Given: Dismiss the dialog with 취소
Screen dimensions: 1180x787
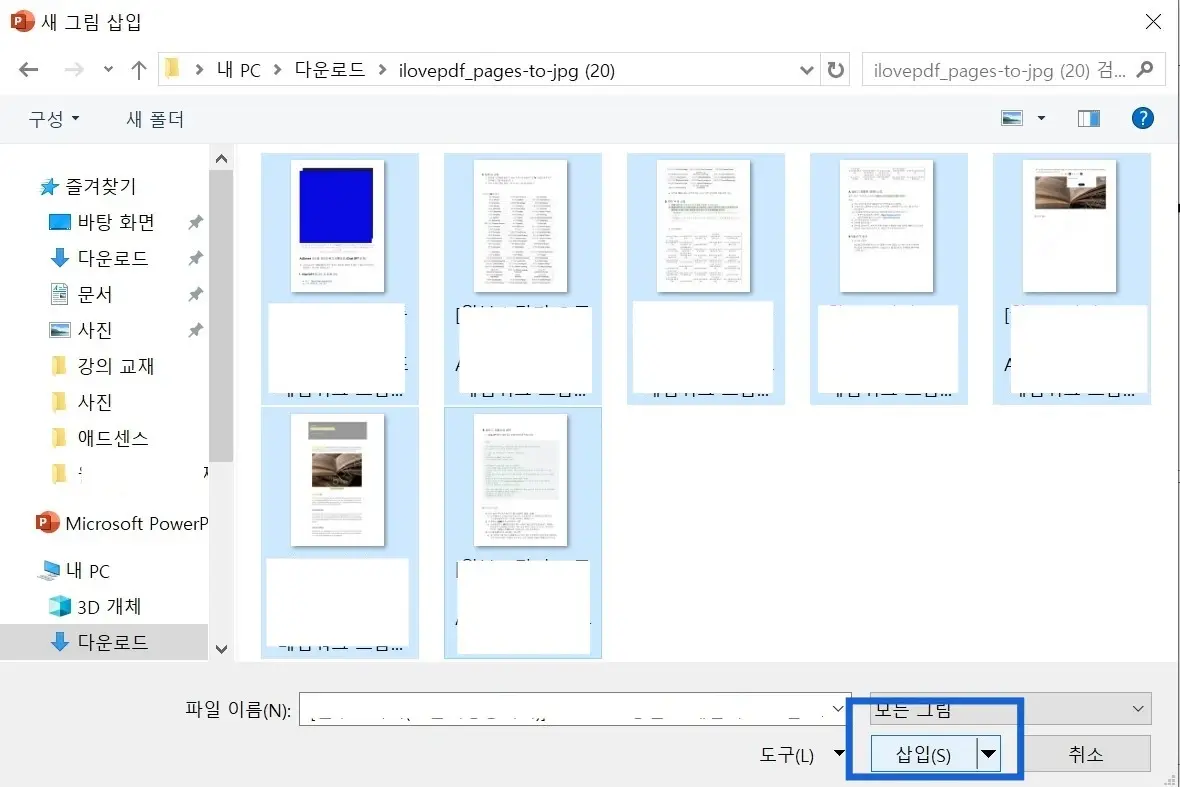Looking at the screenshot, I should click(x=1086, y=753).
